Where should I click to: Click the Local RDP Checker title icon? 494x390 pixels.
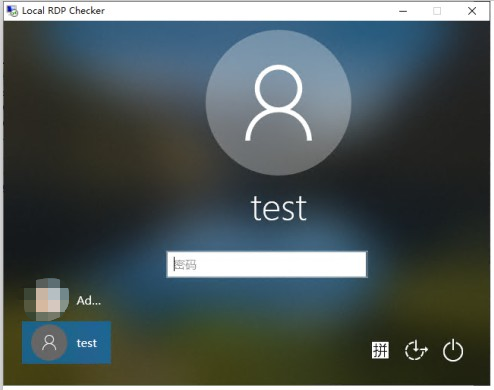coord(13,11)
